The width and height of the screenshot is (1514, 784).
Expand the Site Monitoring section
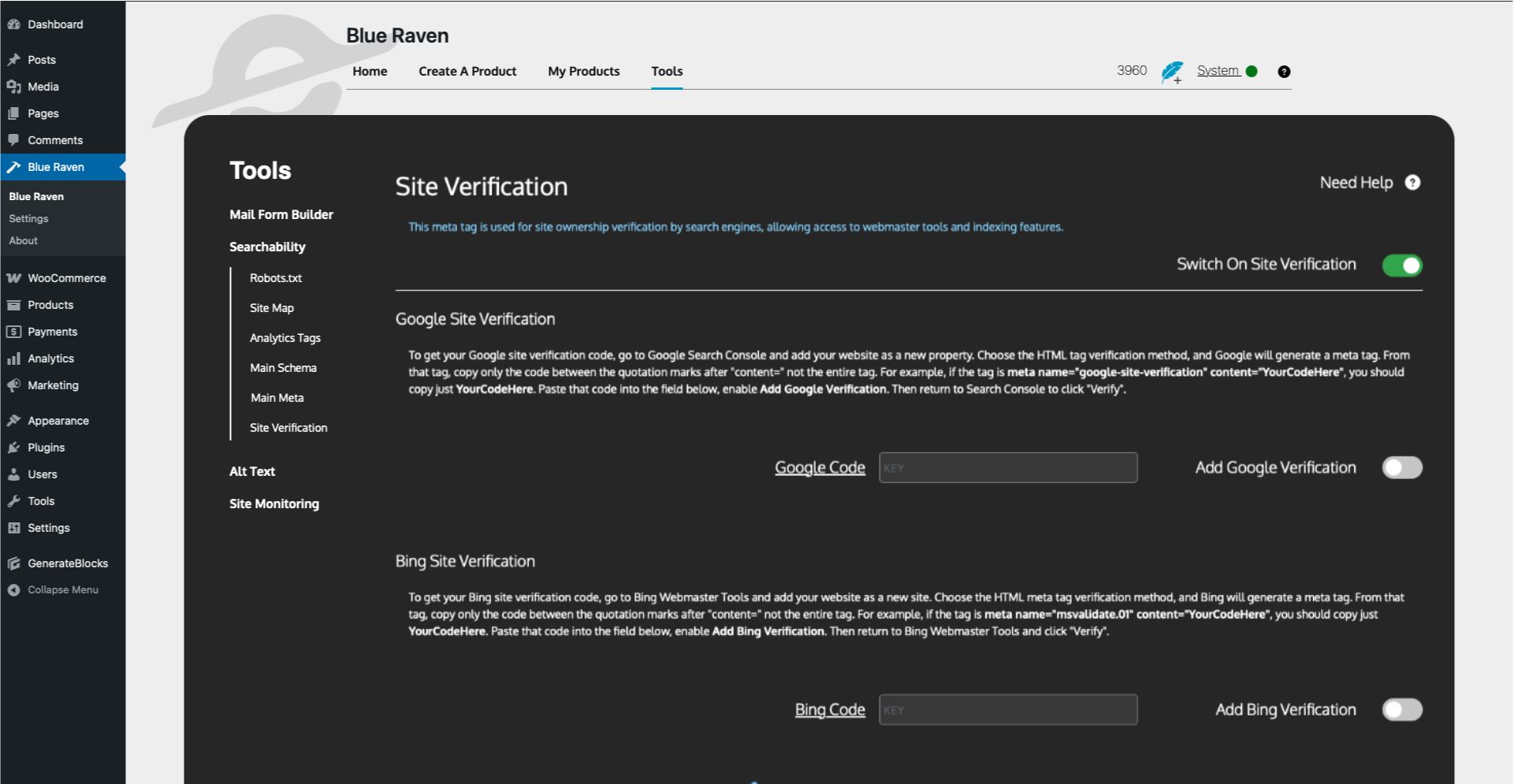click(274, 503)
